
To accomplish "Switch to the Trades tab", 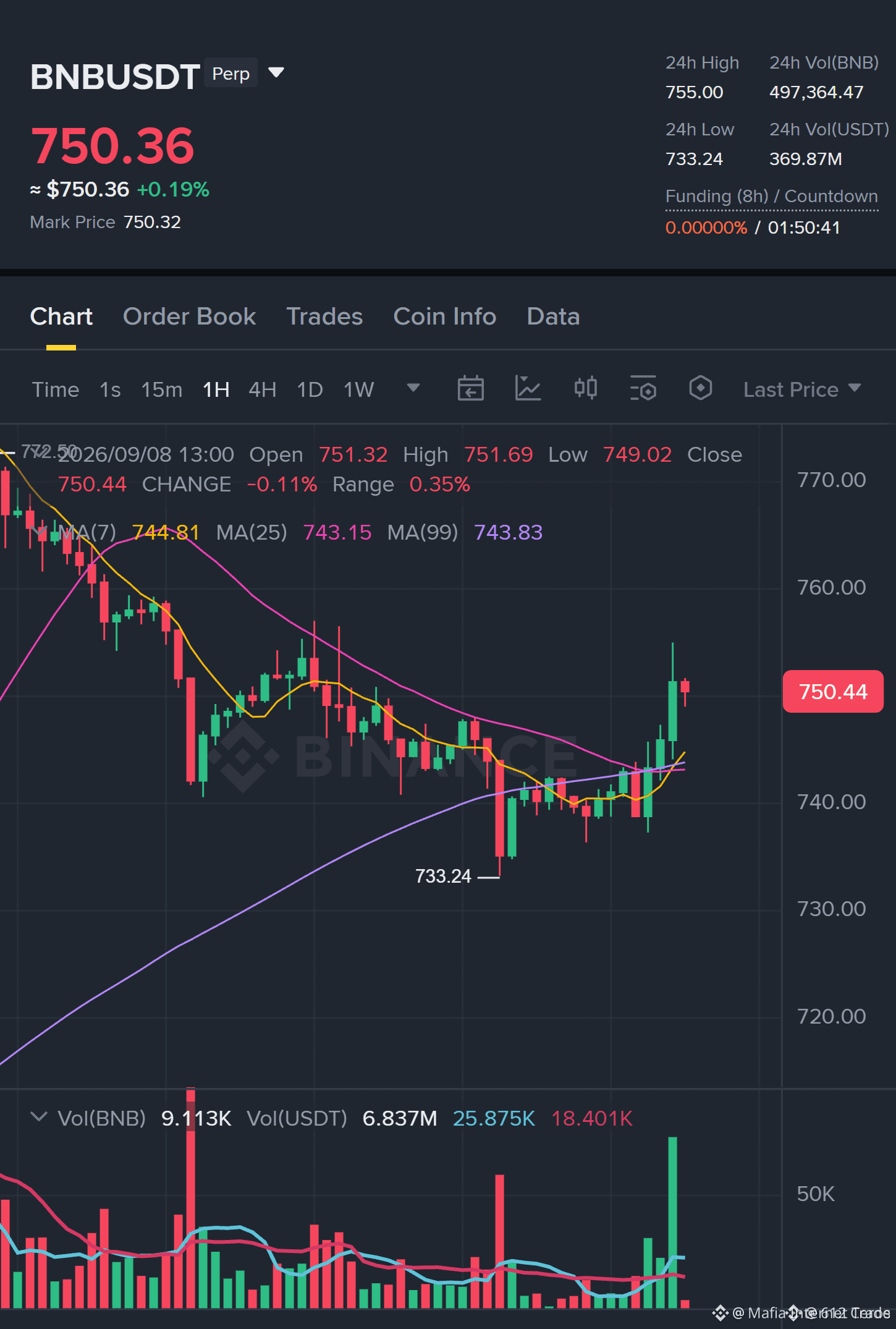I will click(x=324, y=316).
